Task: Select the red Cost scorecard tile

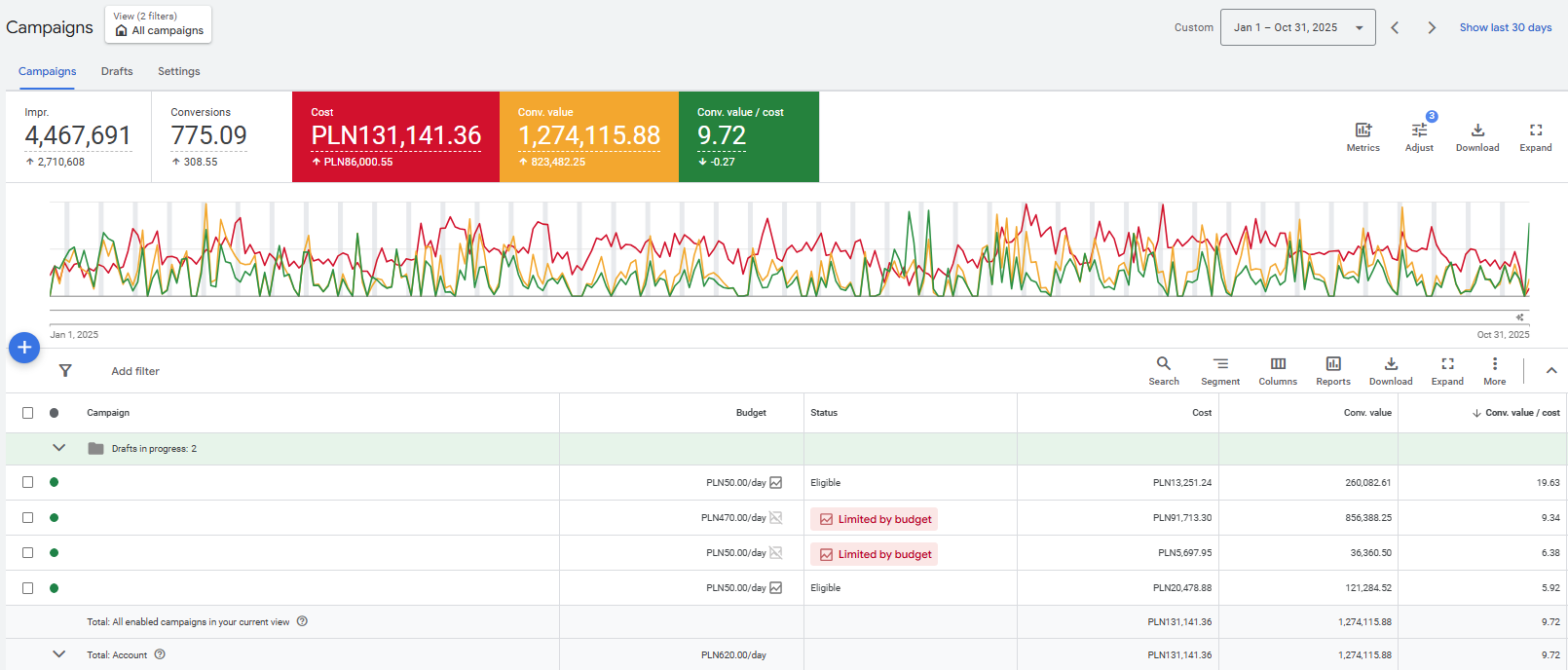Action: (395, 136)
